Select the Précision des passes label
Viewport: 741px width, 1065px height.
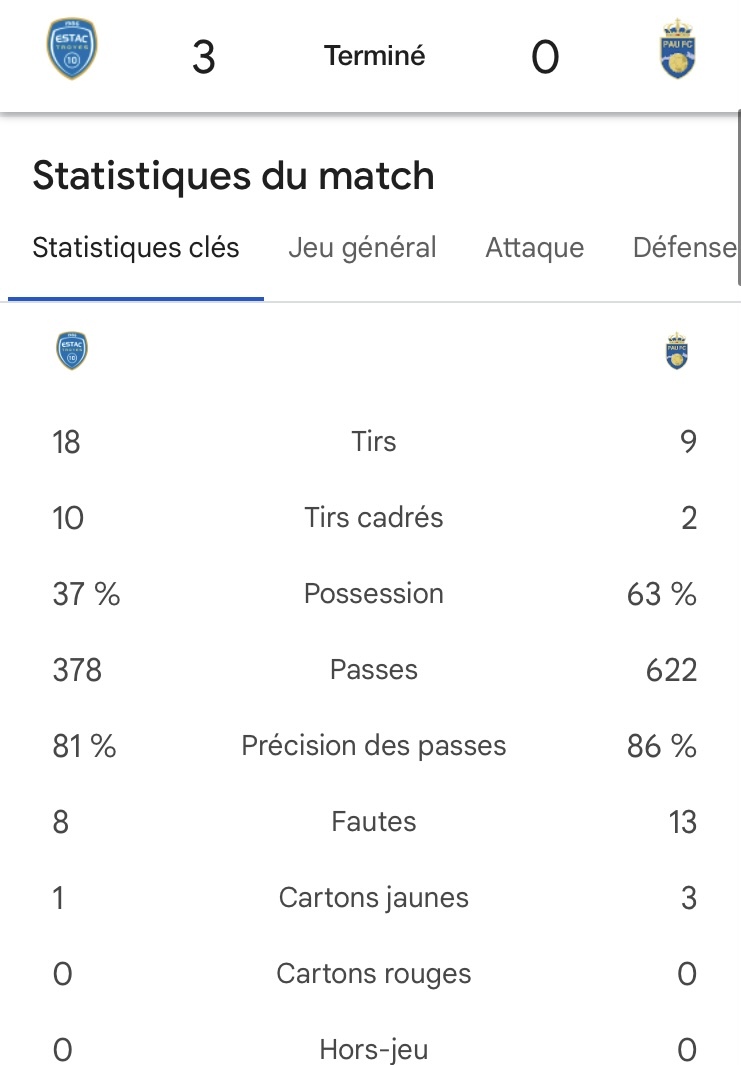point(374,746)
